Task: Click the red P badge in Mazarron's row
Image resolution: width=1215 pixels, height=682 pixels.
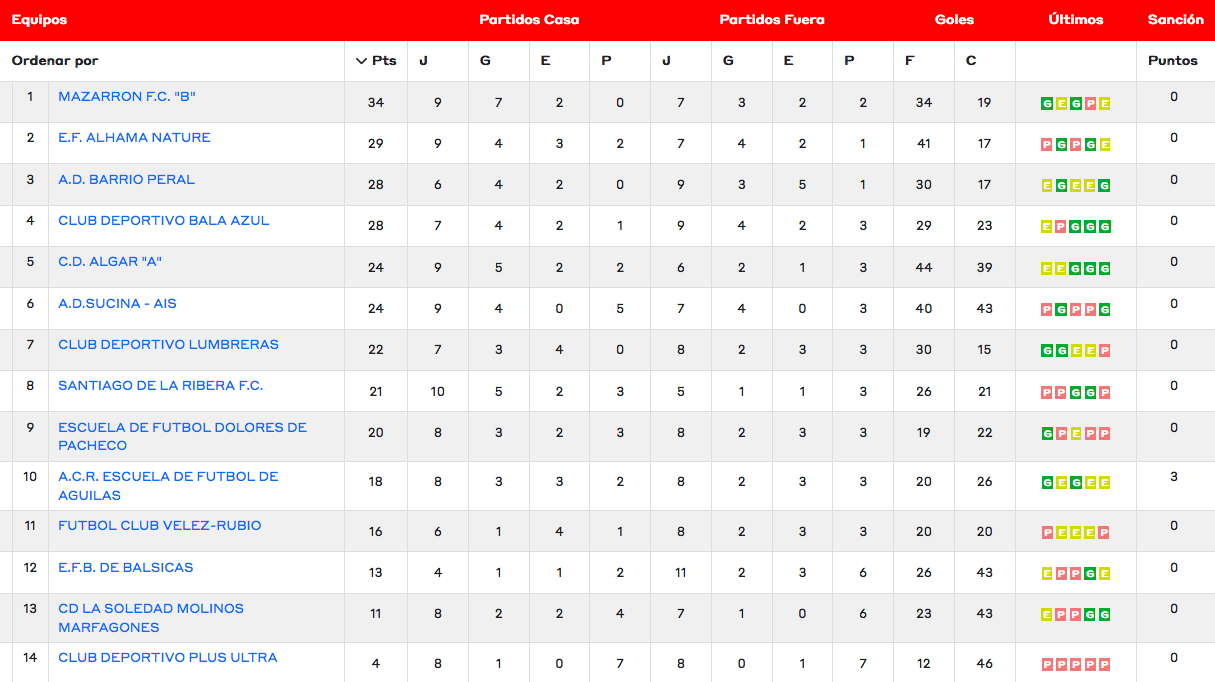Action: [x=1090, y=103]
